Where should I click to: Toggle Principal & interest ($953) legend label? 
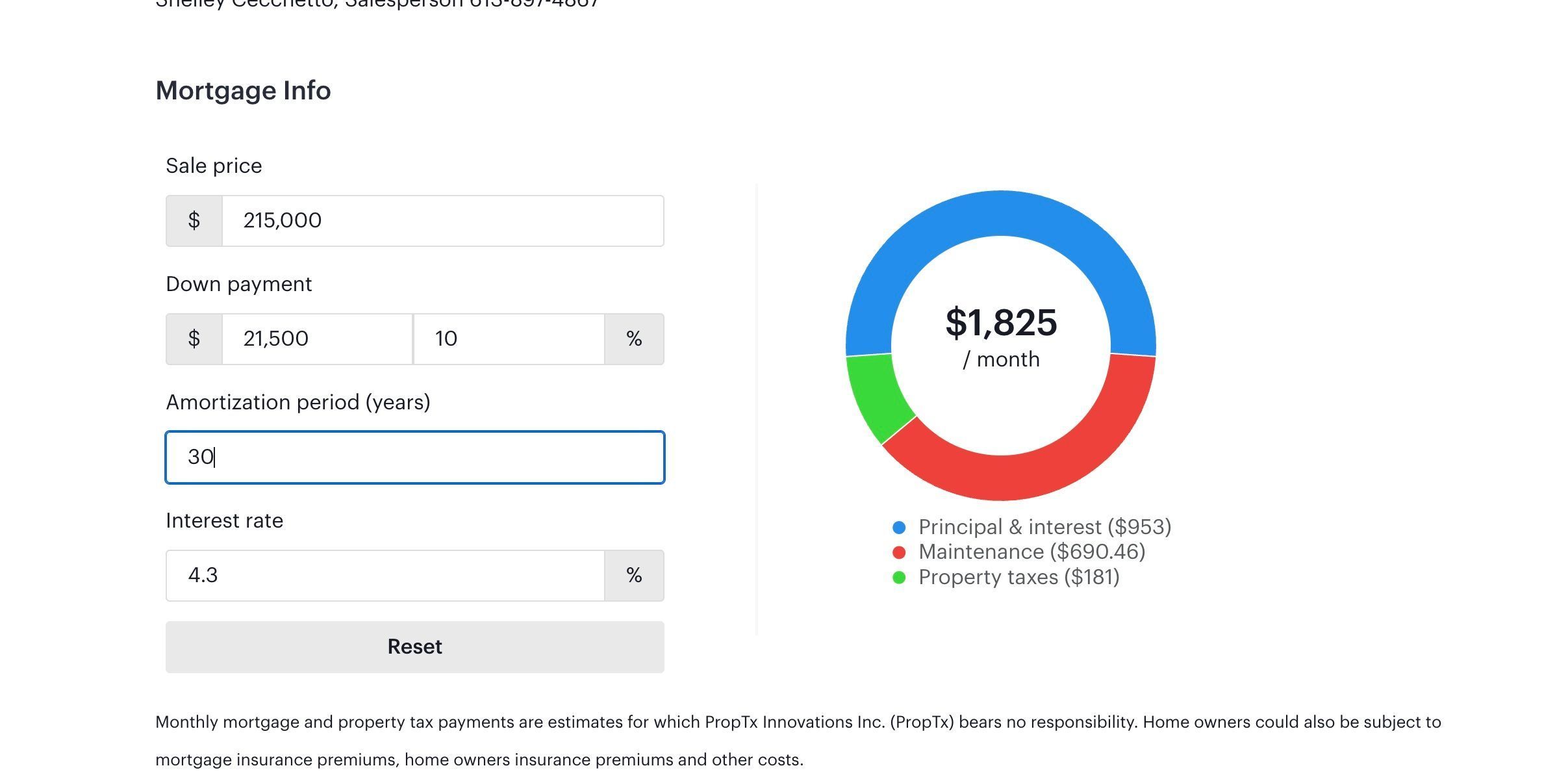tap(1044, 527)
